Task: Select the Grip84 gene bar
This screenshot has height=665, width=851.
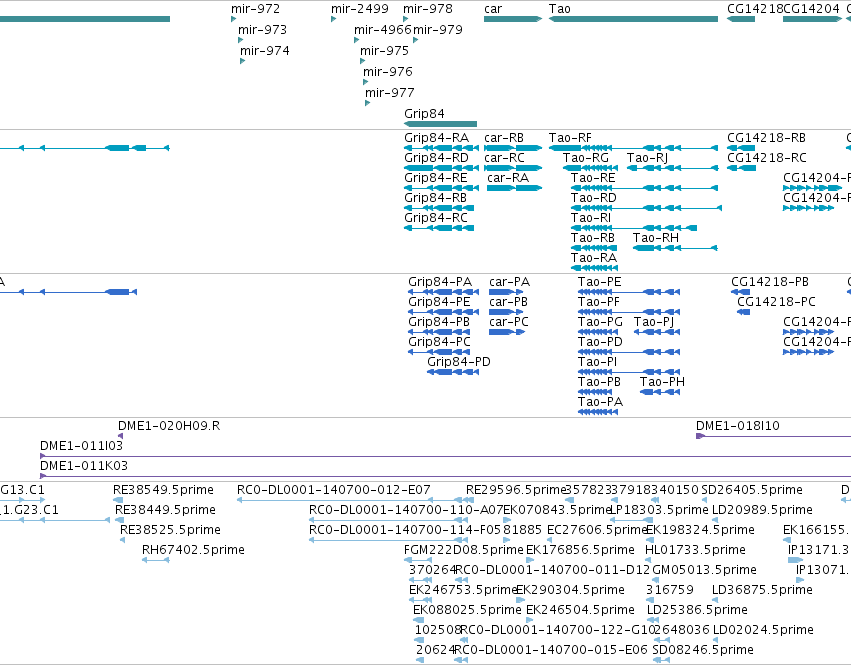Action: (440, 124)
